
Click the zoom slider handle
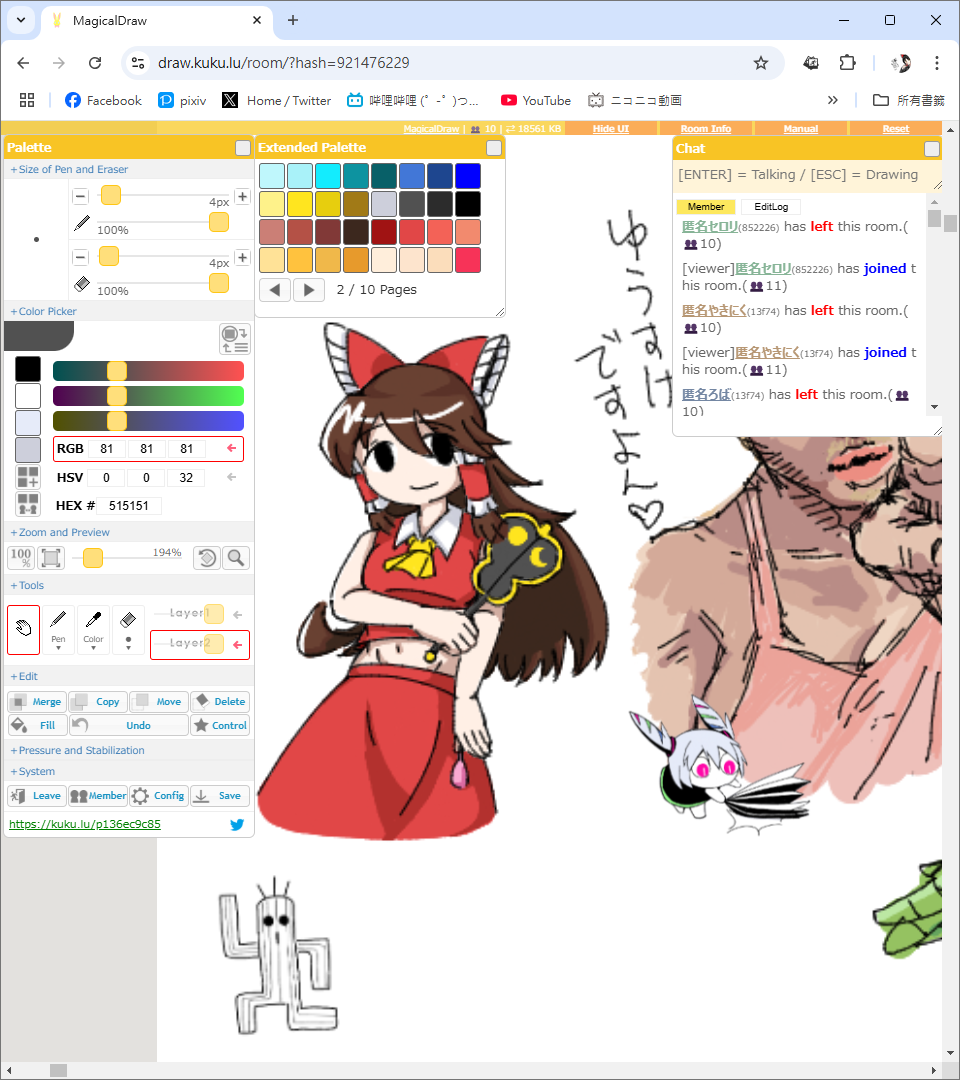(x=93, y=558)
